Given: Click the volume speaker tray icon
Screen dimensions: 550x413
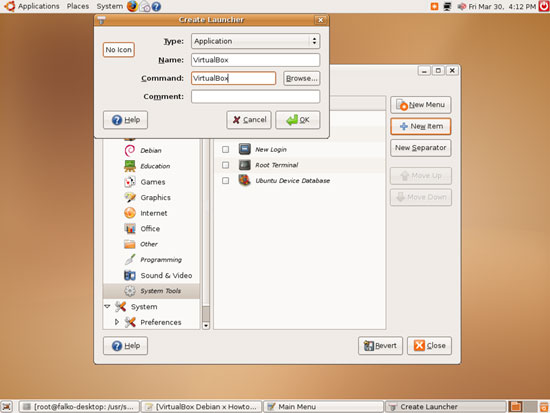Looking at the screenshot, I should click(462, 6).
